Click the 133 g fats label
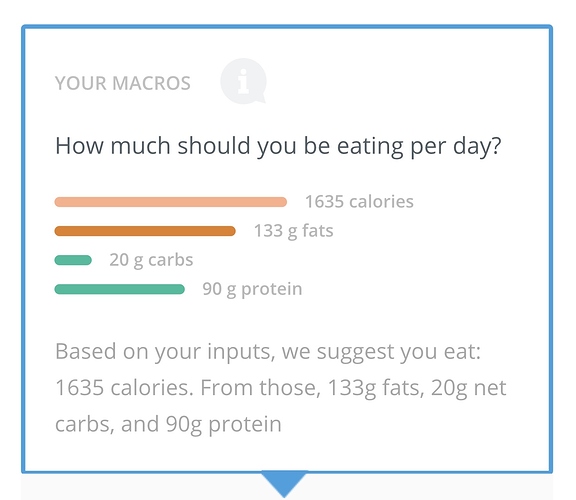 coord(294,231)
